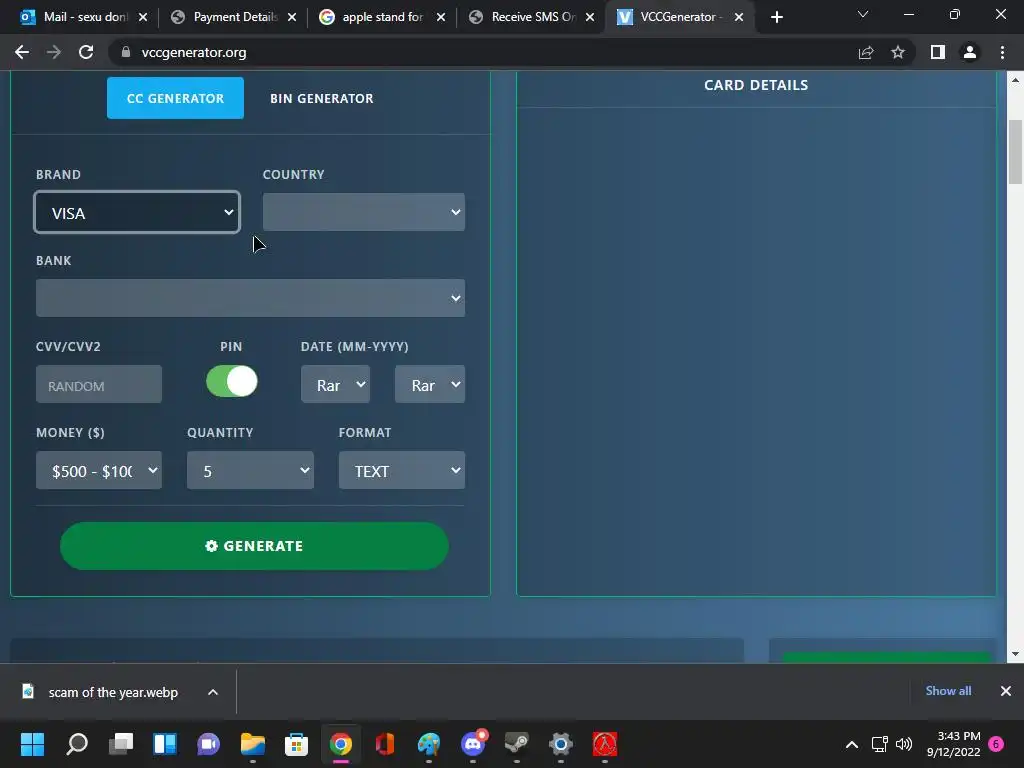
Task: Click the page vertical scrollbar thumb
Action: click(x=1015, y=152)
